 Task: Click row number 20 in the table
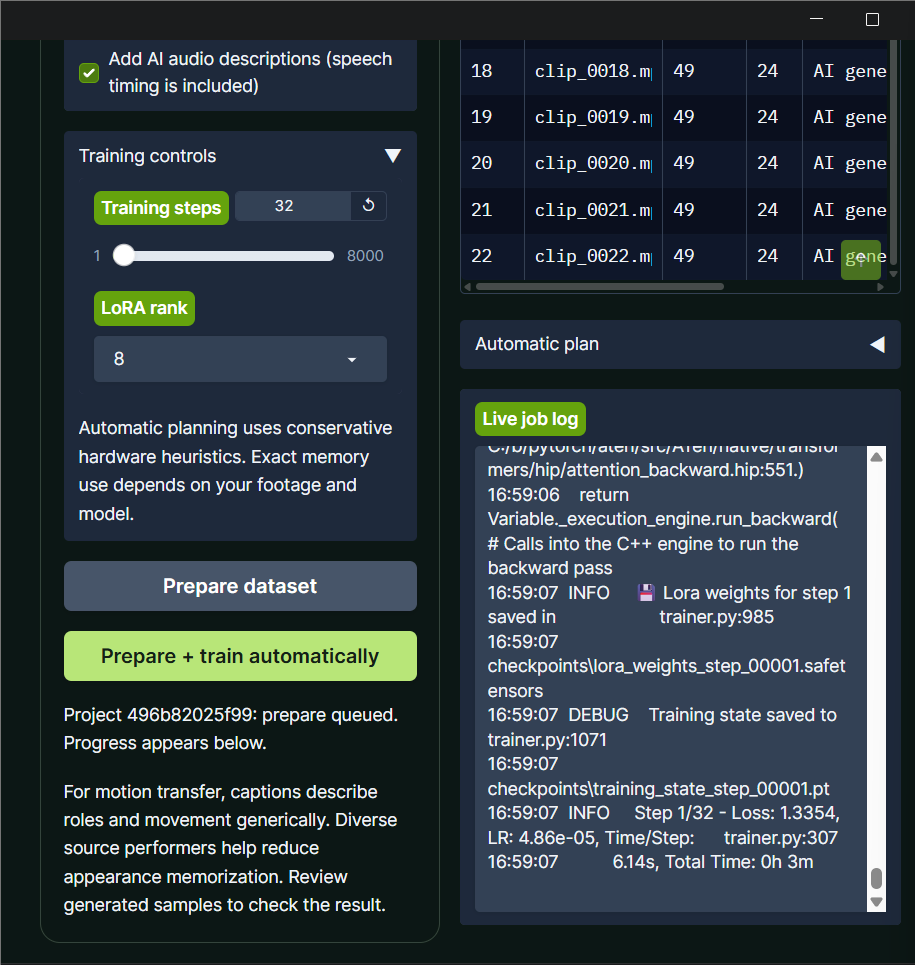(x=482, y=164)
